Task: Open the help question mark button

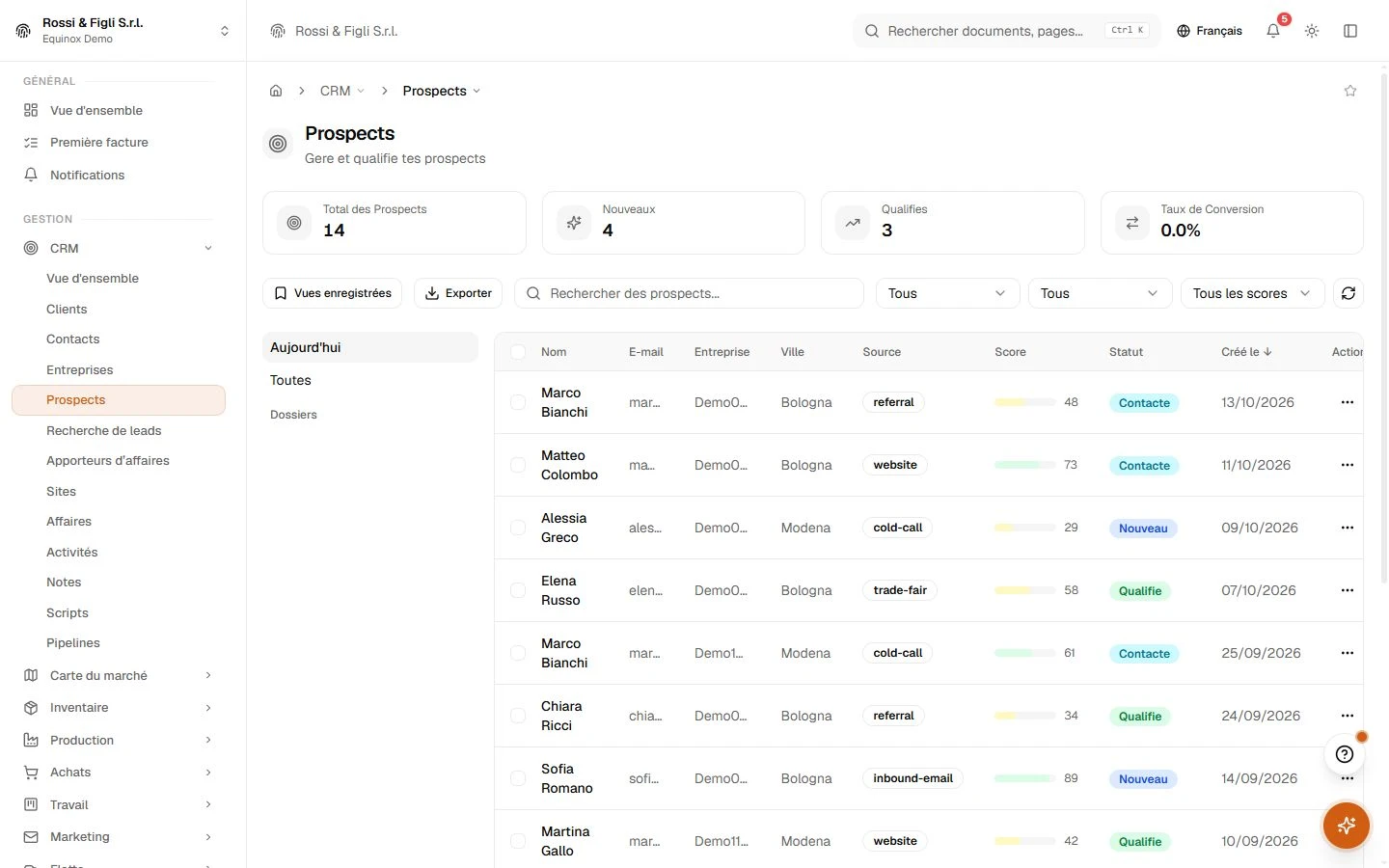Action: pos(1345,754)
